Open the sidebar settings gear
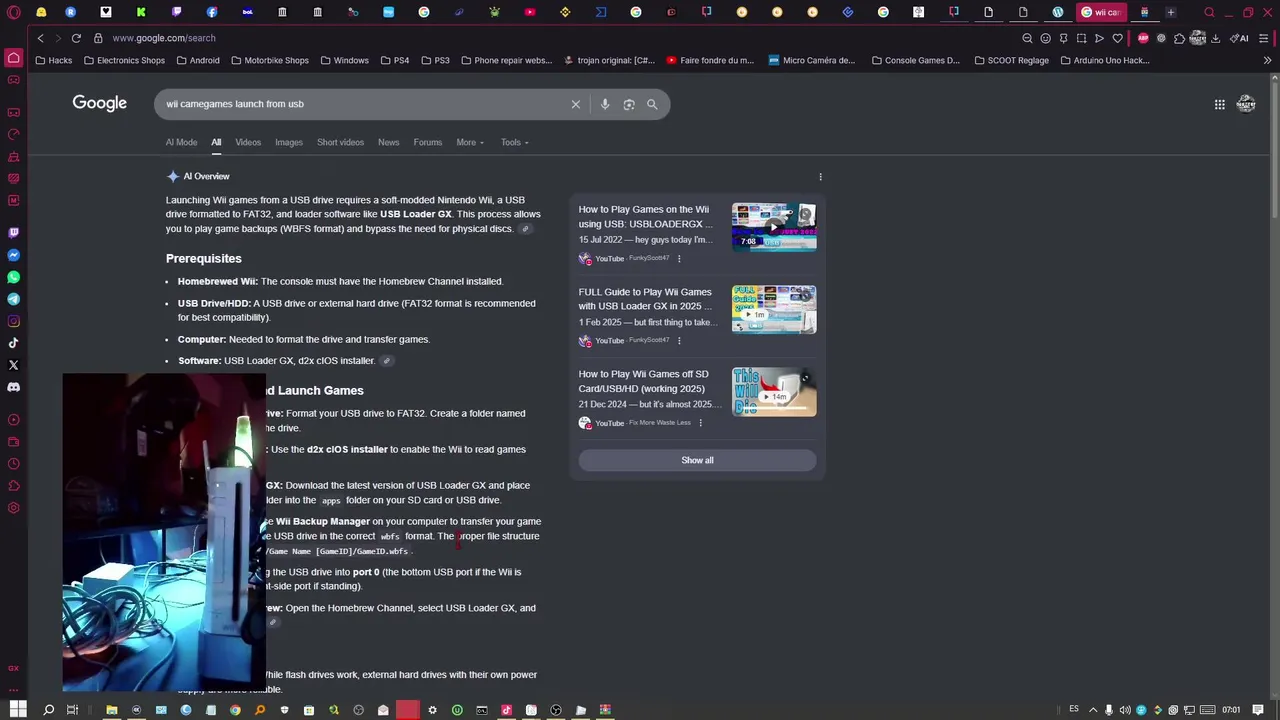The width and height of the screenshot is (1280, 720). point(13,508)
